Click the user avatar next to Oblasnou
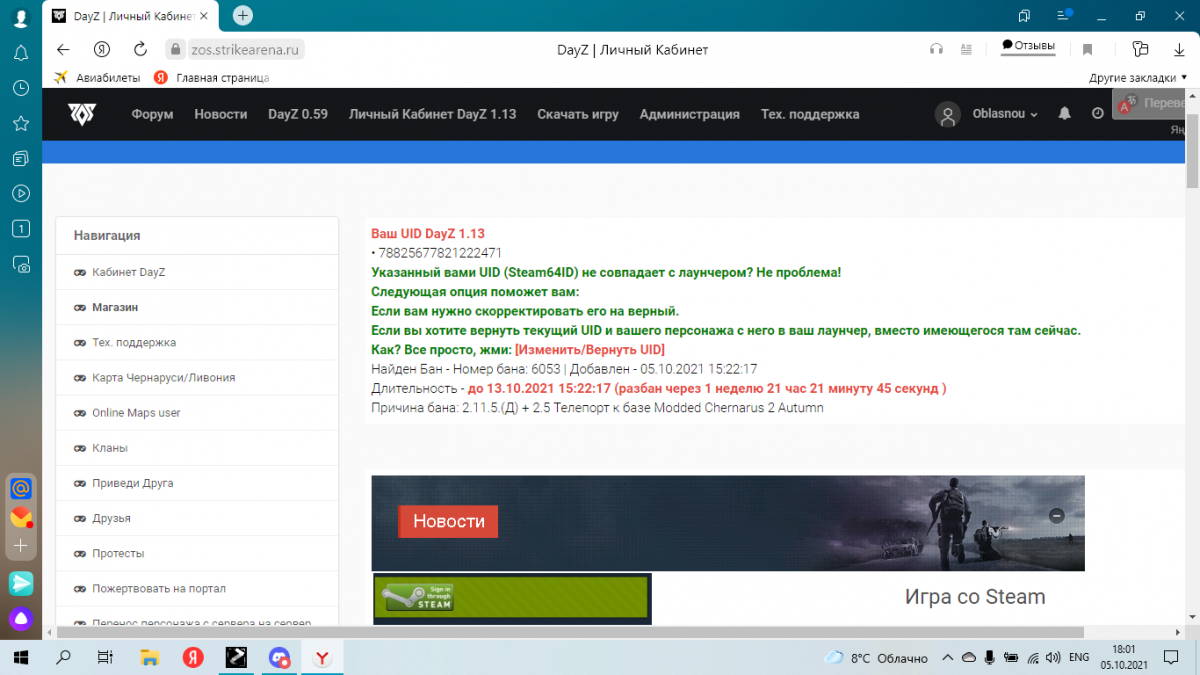1200x675 pixels. [948, 114]
